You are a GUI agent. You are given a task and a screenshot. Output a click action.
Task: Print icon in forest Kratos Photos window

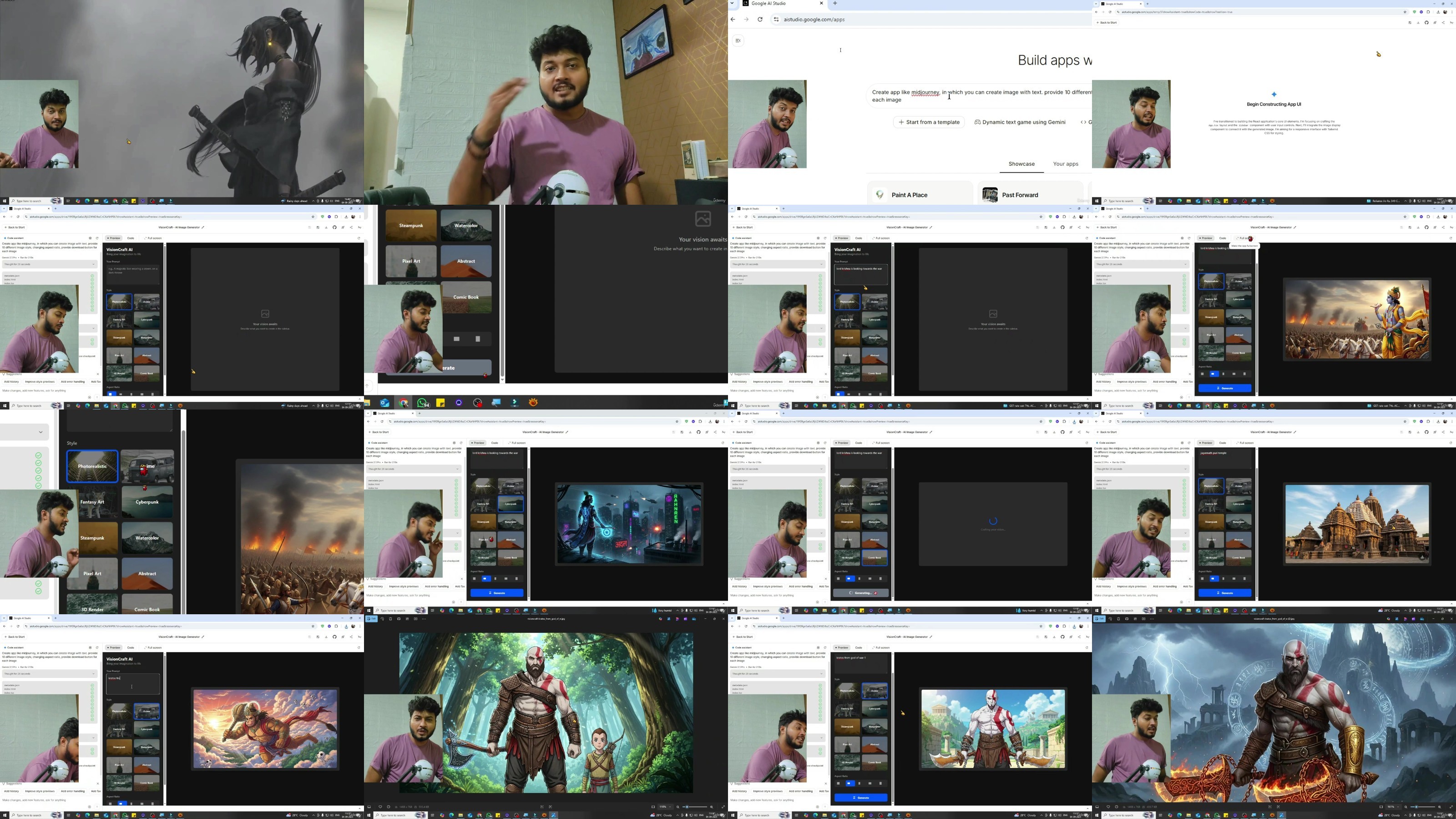[399, 619]
